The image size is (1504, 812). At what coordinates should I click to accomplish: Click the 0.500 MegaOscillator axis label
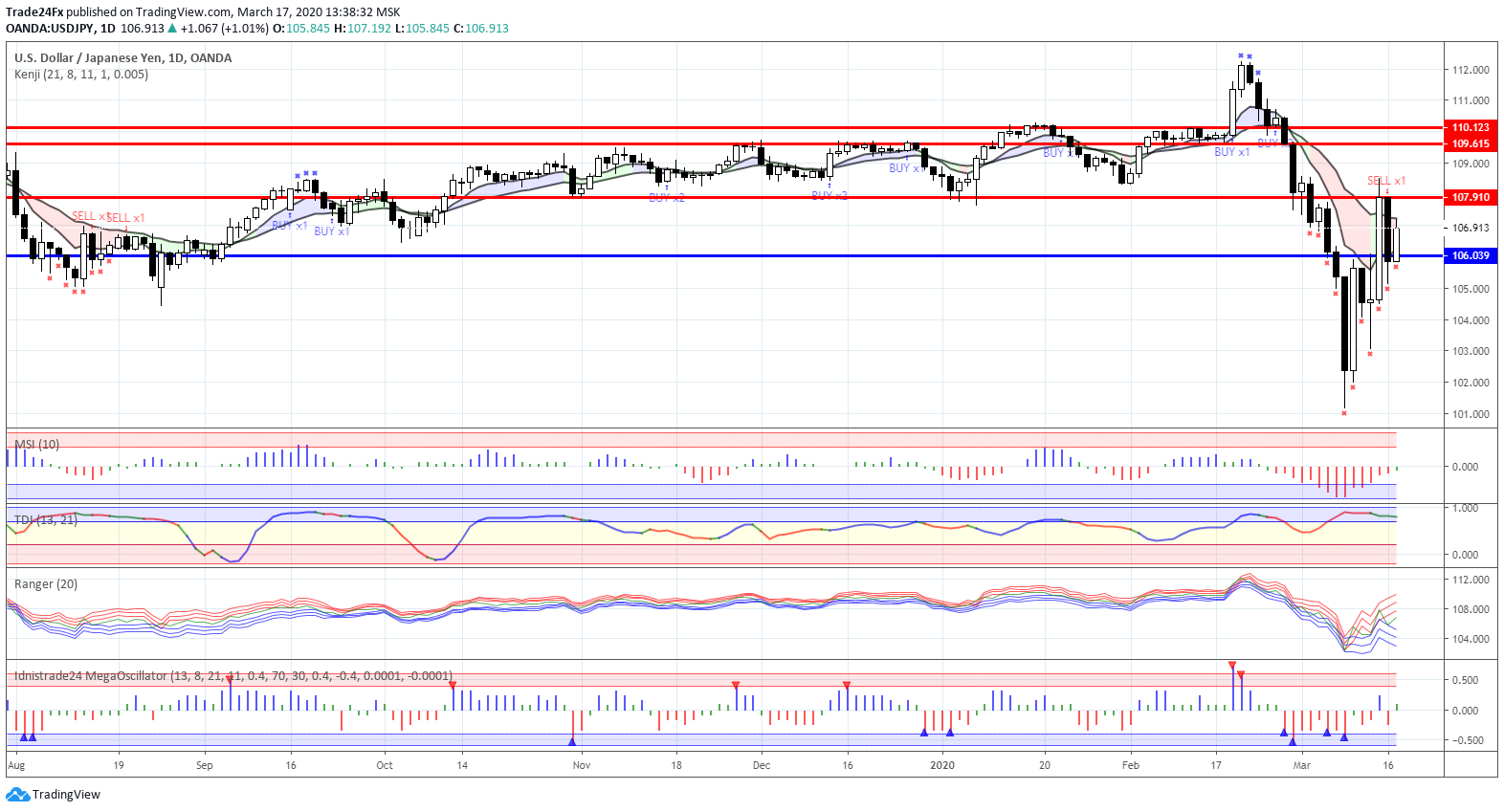pos(1467,680)
